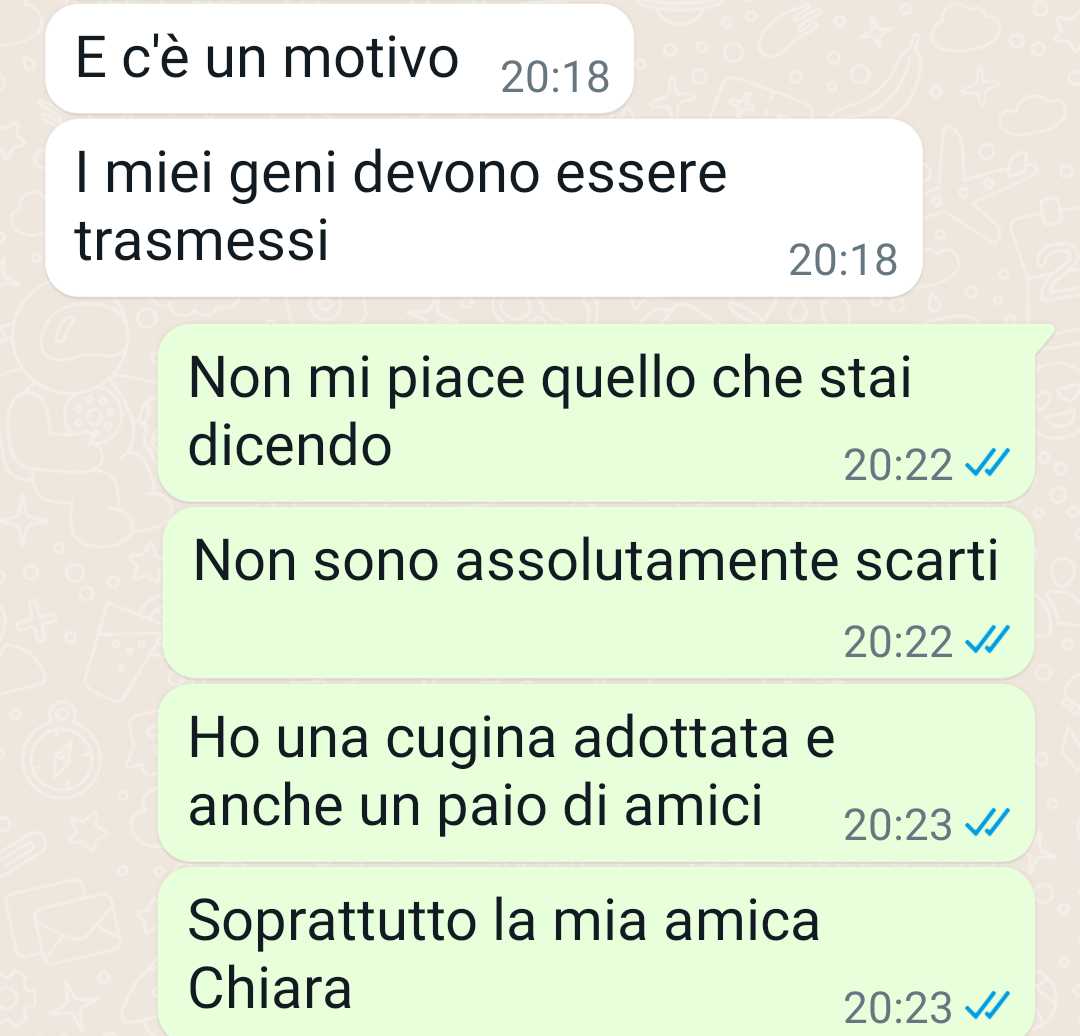The height and width of the screenshot is (1036, 1080).
Task: Tap the read receipt ticks on 'Non mi piace' message
Action: click(x=987, y=463)
